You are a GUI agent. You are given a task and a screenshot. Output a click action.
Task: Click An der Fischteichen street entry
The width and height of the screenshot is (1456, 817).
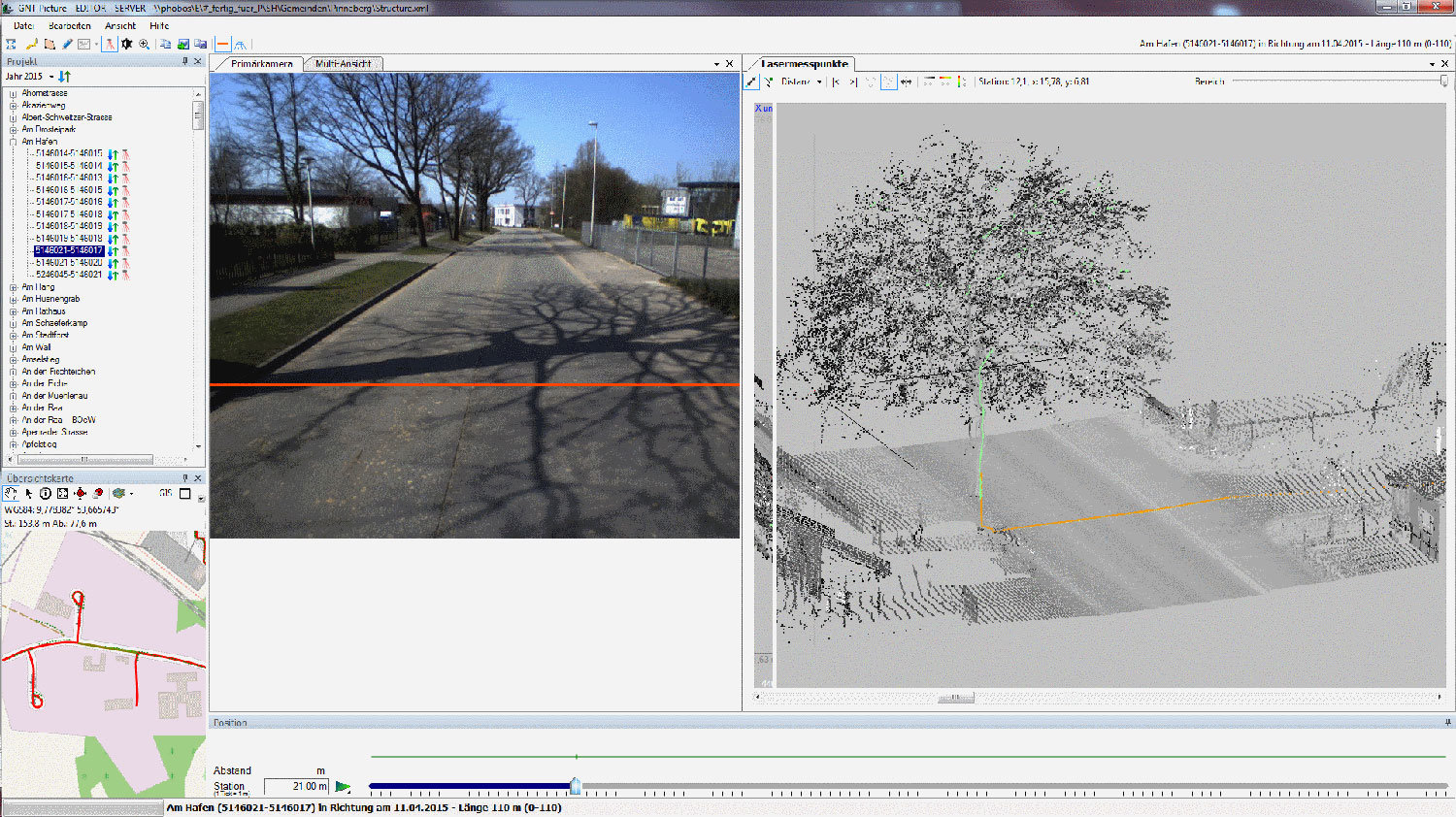[58, 372]
